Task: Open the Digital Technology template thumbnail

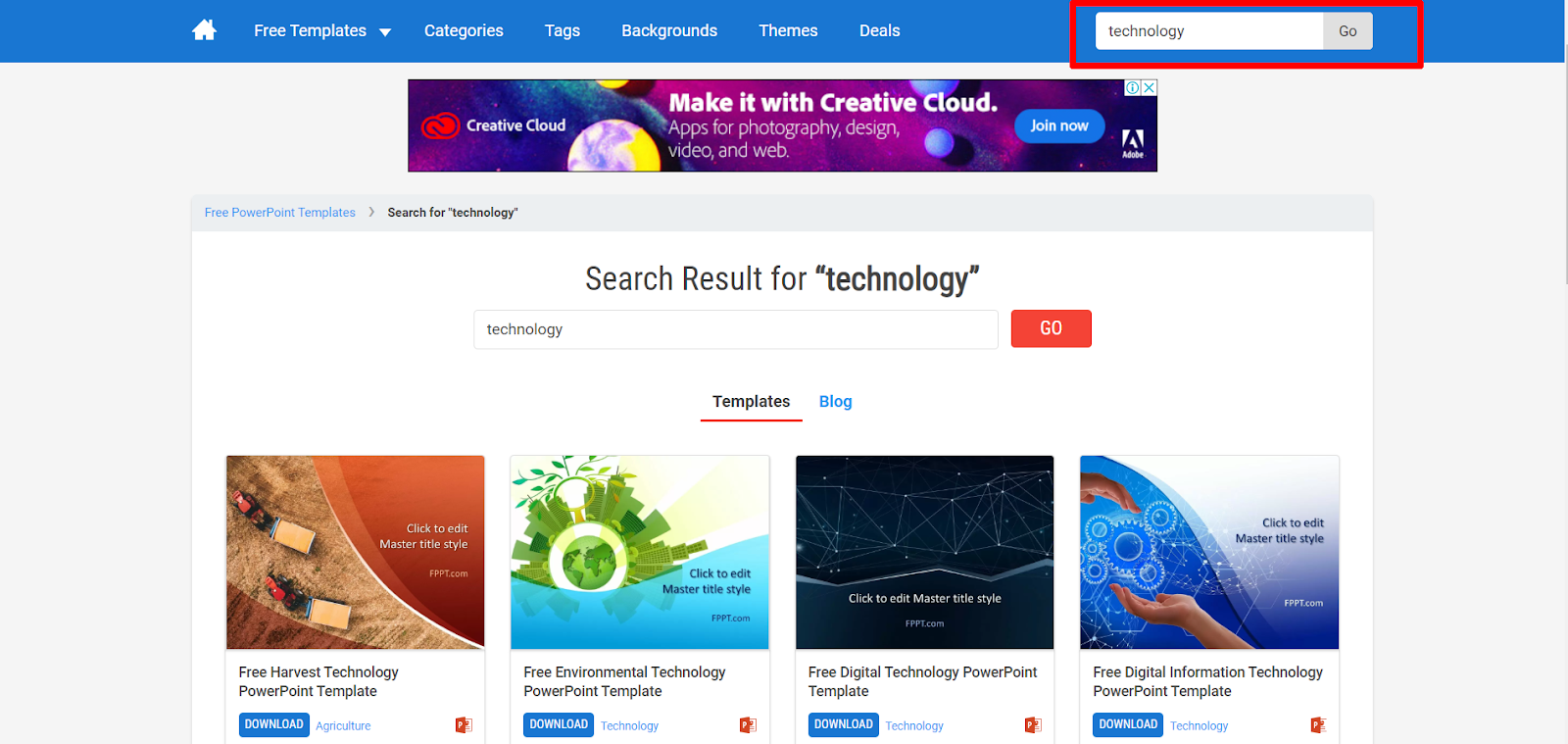Action: [924, 552]
